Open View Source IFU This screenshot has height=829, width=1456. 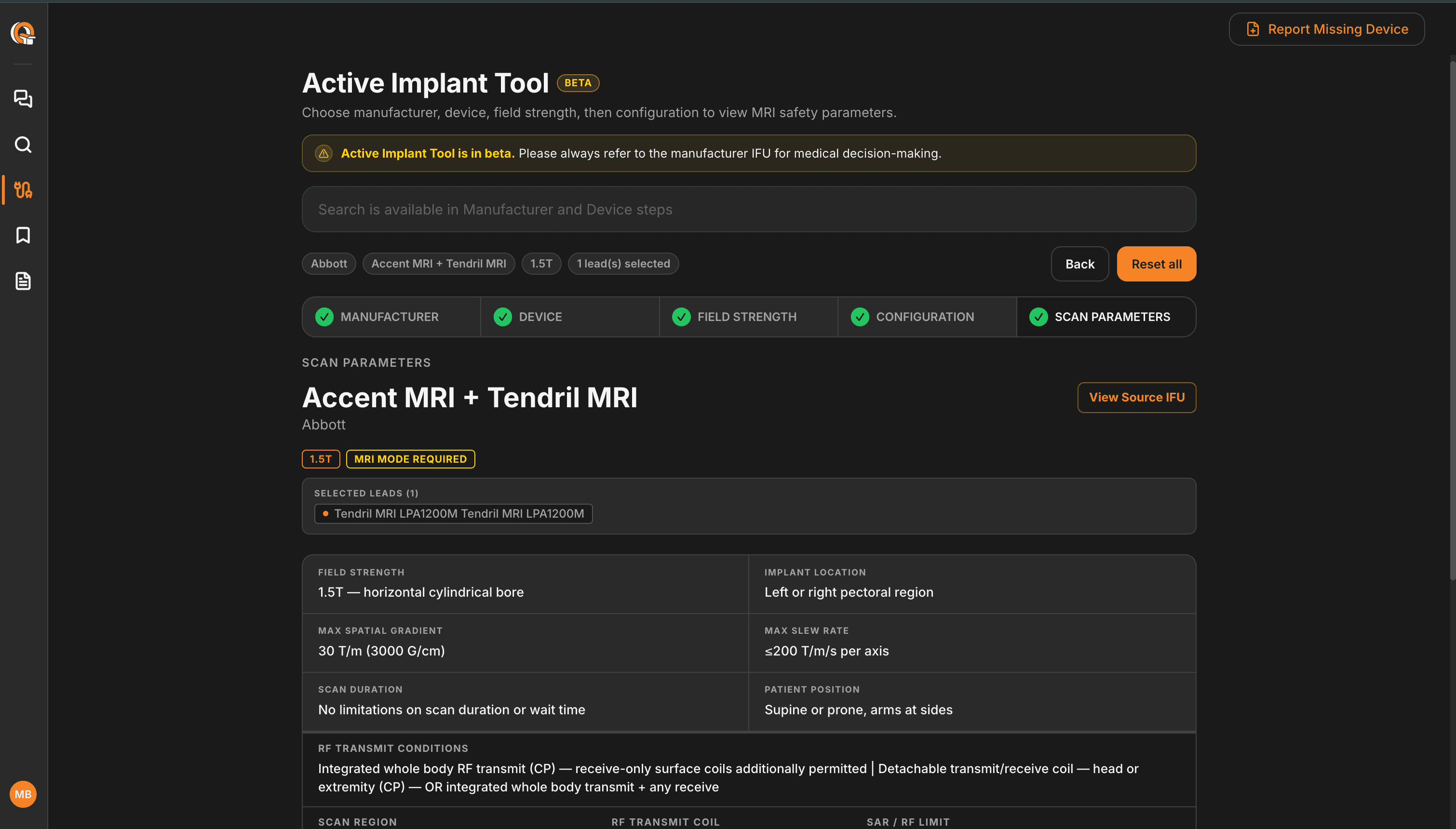pos(1136,398)
